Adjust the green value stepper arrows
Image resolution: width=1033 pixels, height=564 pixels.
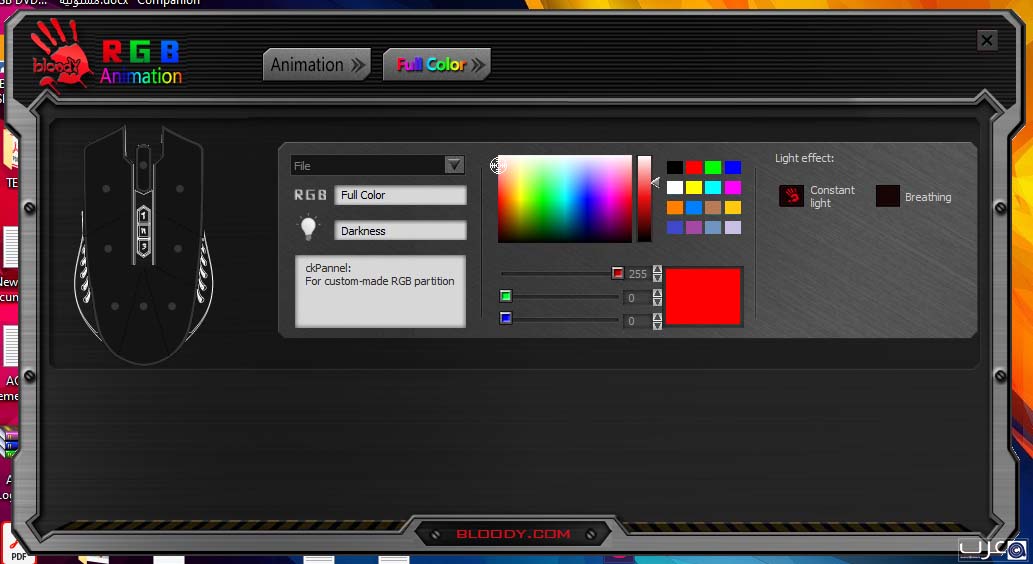[x=657, y=297]
